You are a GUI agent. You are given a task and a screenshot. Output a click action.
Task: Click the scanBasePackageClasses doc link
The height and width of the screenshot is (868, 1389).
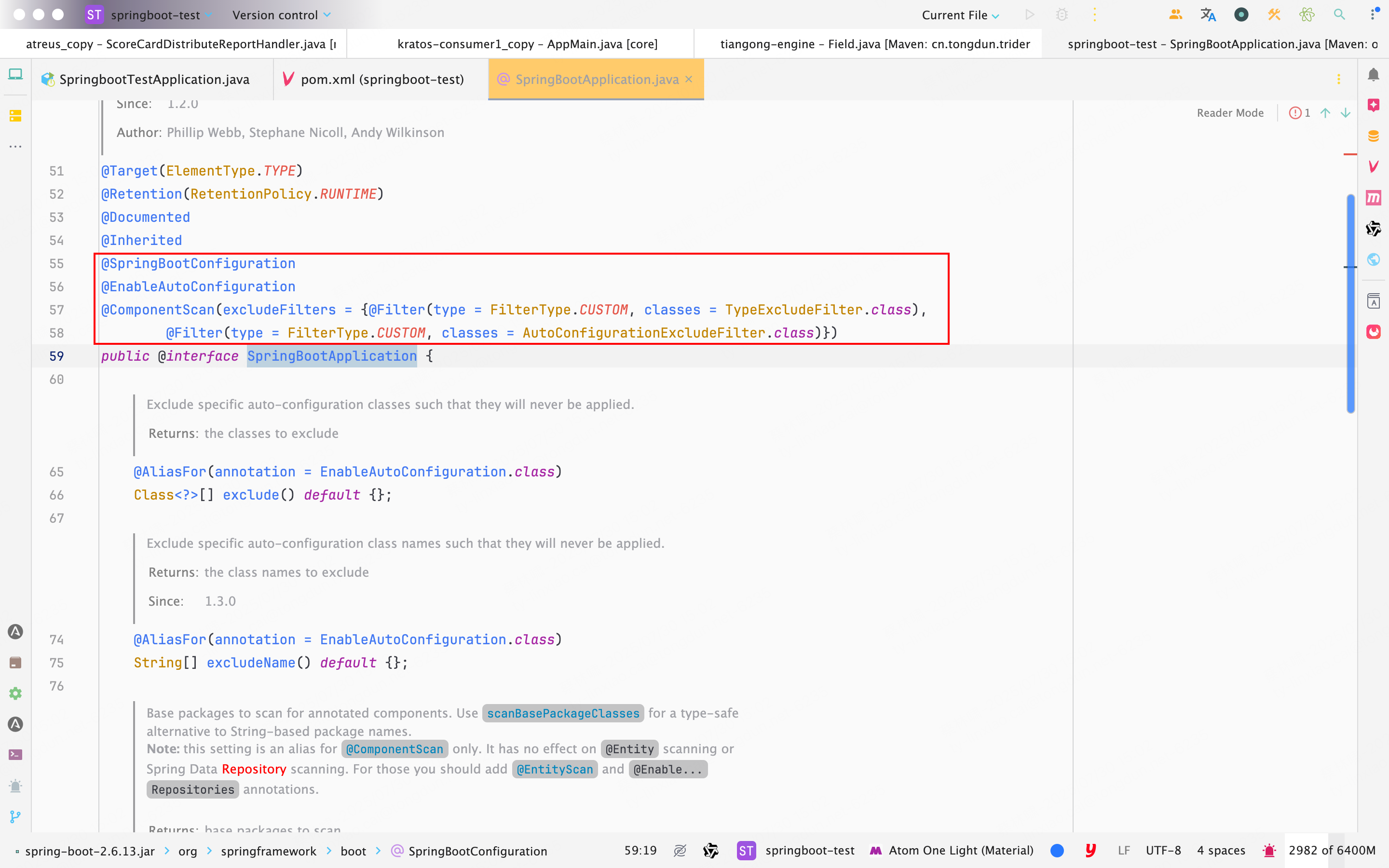pyautogui.click(x=562, y=714)
